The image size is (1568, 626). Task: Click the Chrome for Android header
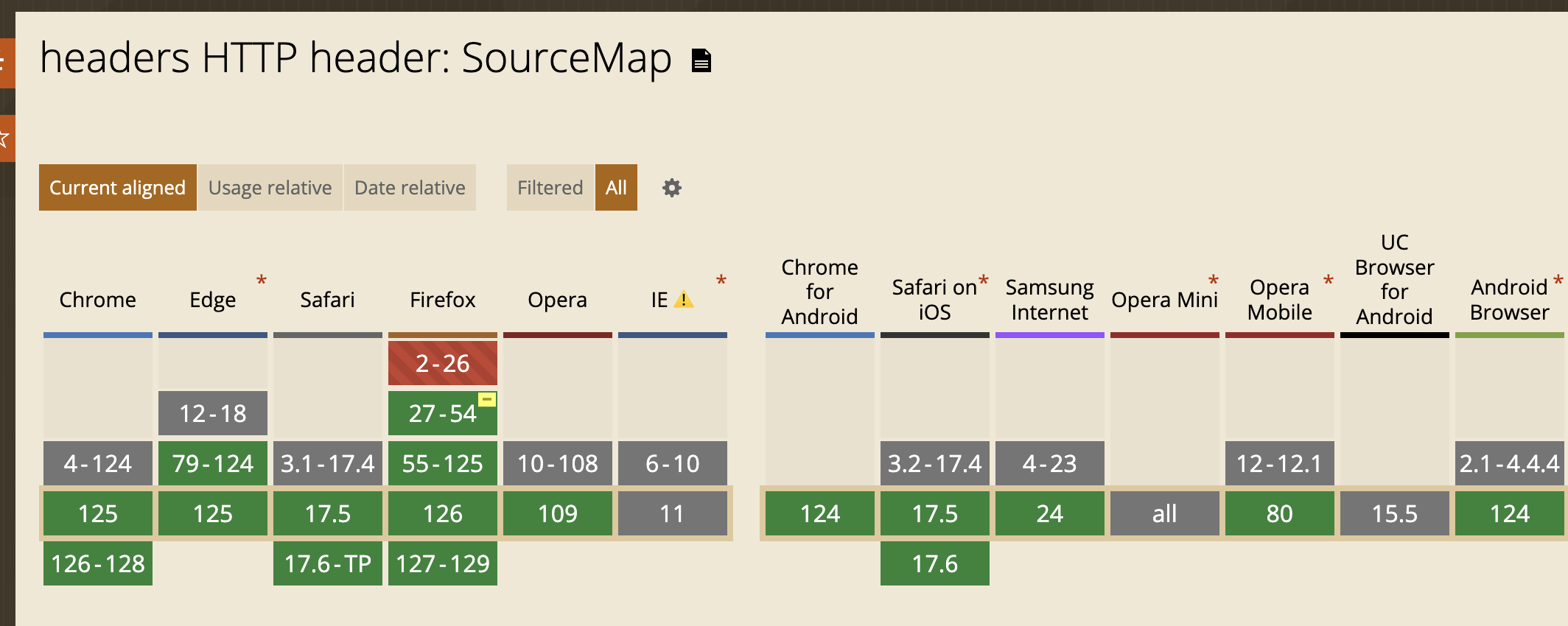[820, 292]
